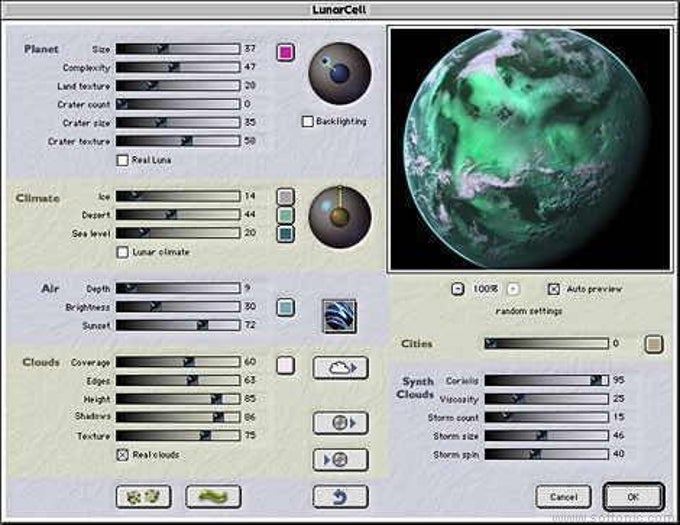The height and width of the screenshot is (525, 680).
Task: Click the Clouds Texture slider
Action: [x=178, y=435]
